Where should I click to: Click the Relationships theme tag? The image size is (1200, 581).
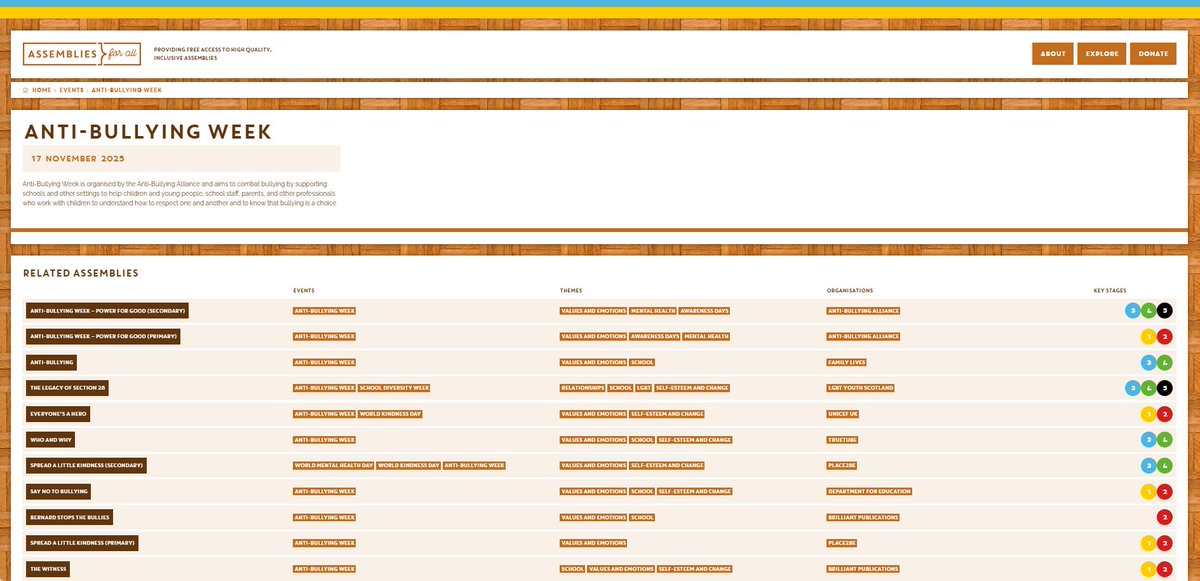coord(583,388)
